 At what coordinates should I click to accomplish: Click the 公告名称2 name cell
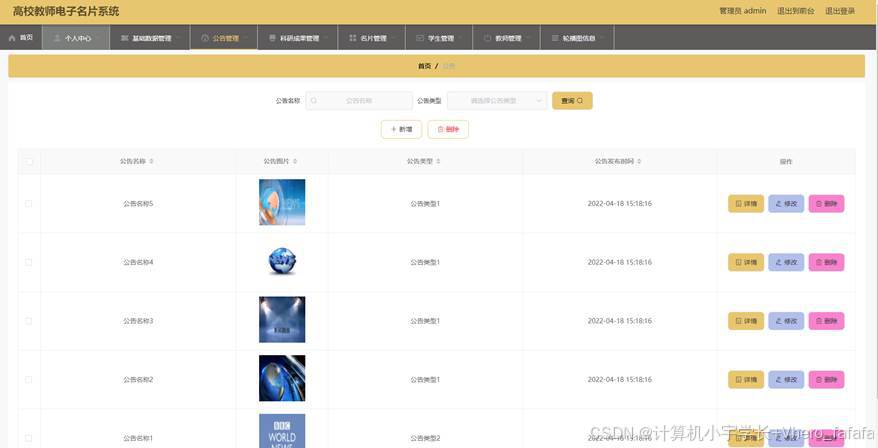click(138, 380)
